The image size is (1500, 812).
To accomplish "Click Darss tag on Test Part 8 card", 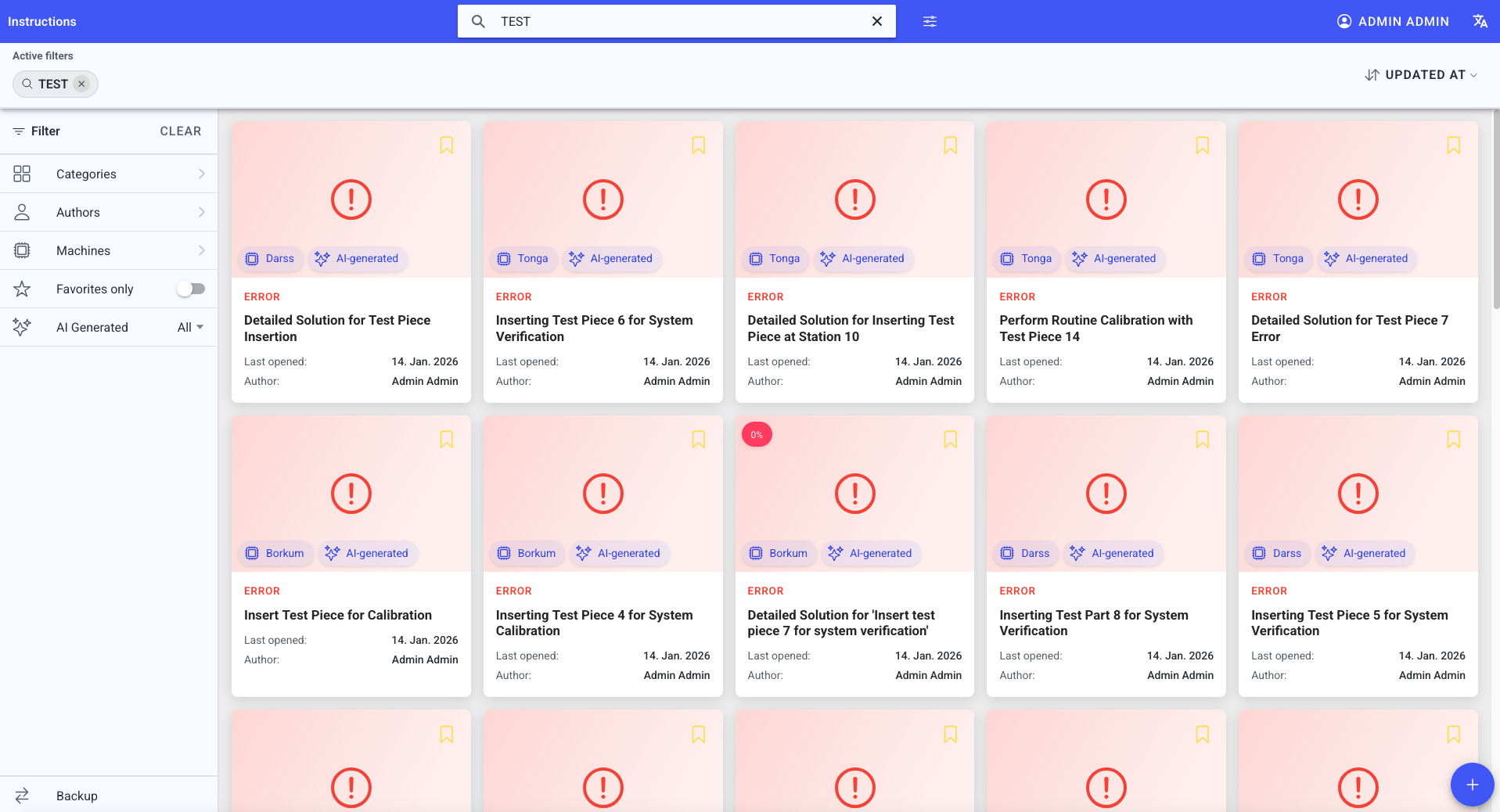I will [1026, 553].
